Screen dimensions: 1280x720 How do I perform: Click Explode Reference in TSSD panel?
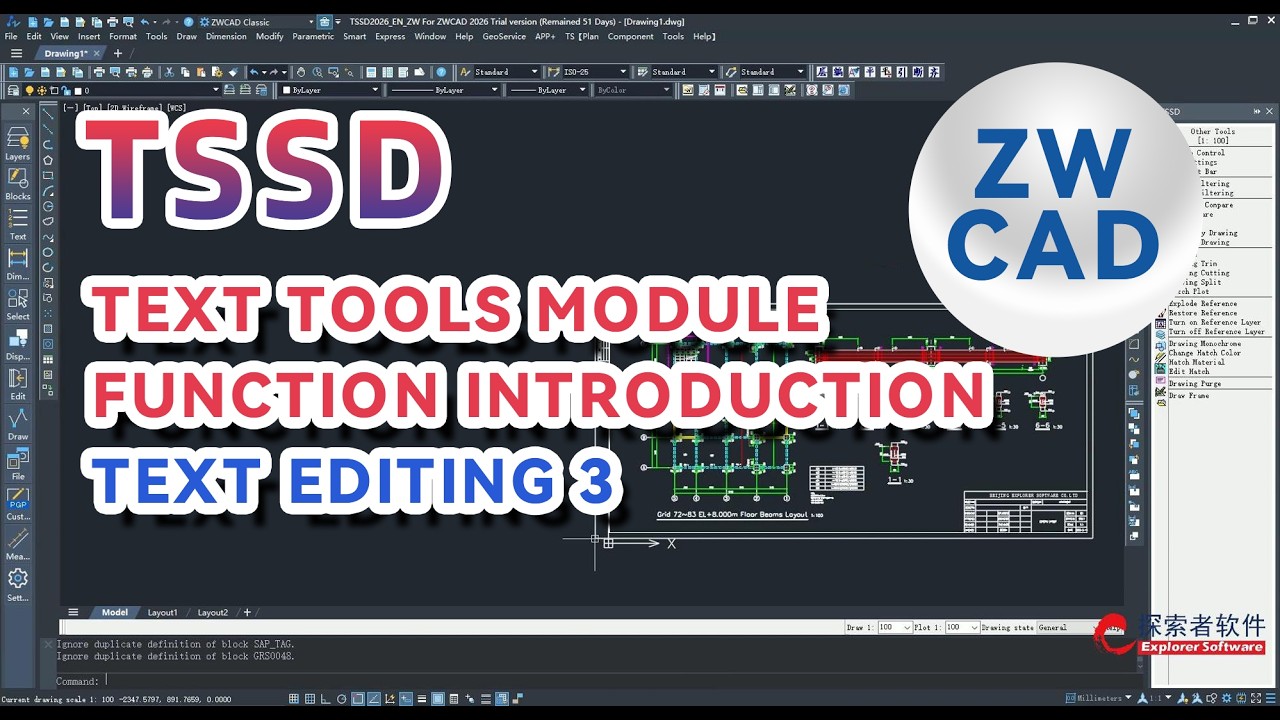pos(1203,303)
